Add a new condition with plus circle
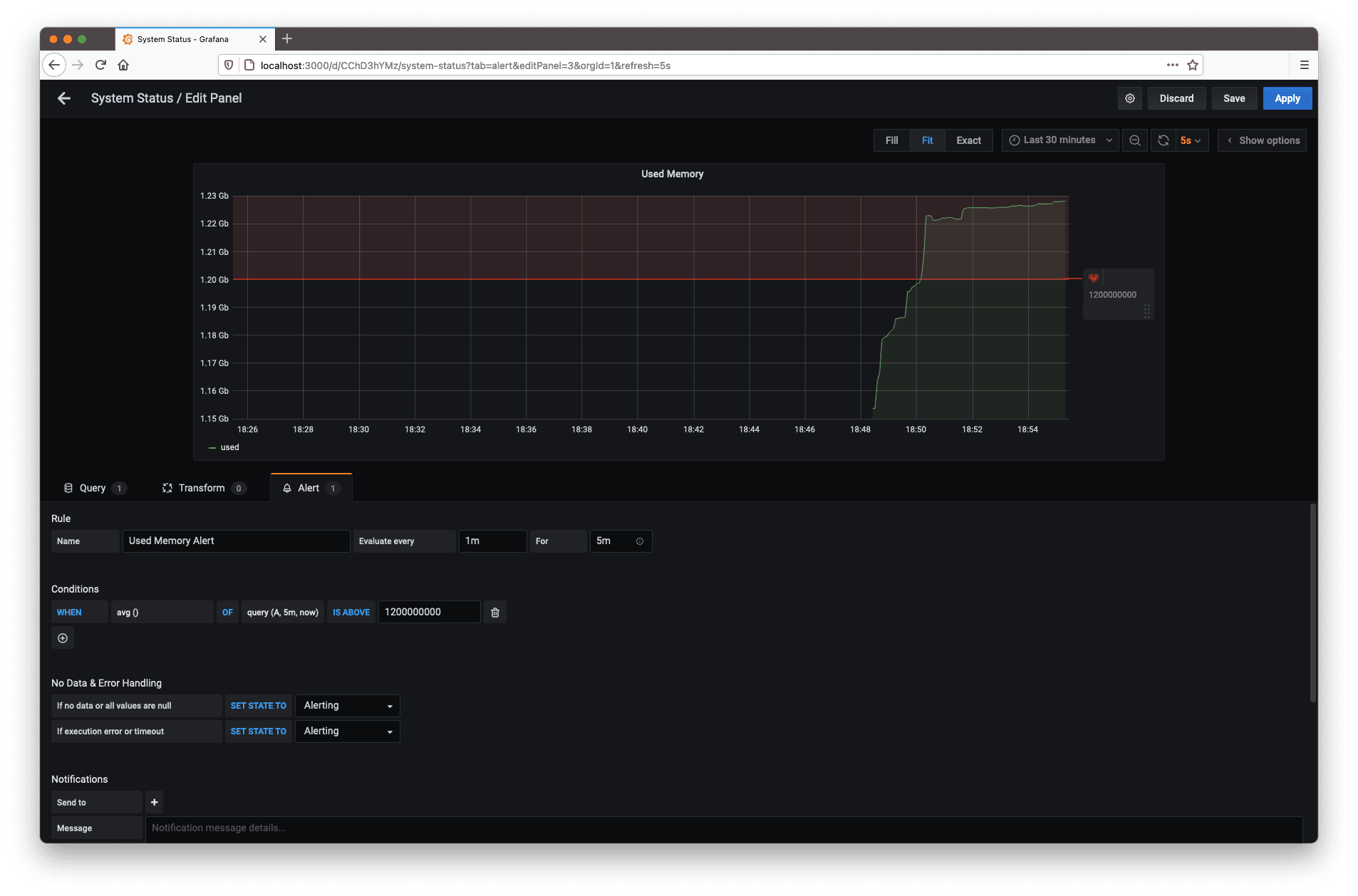1358x896 pixels. [x=63, y=638]
